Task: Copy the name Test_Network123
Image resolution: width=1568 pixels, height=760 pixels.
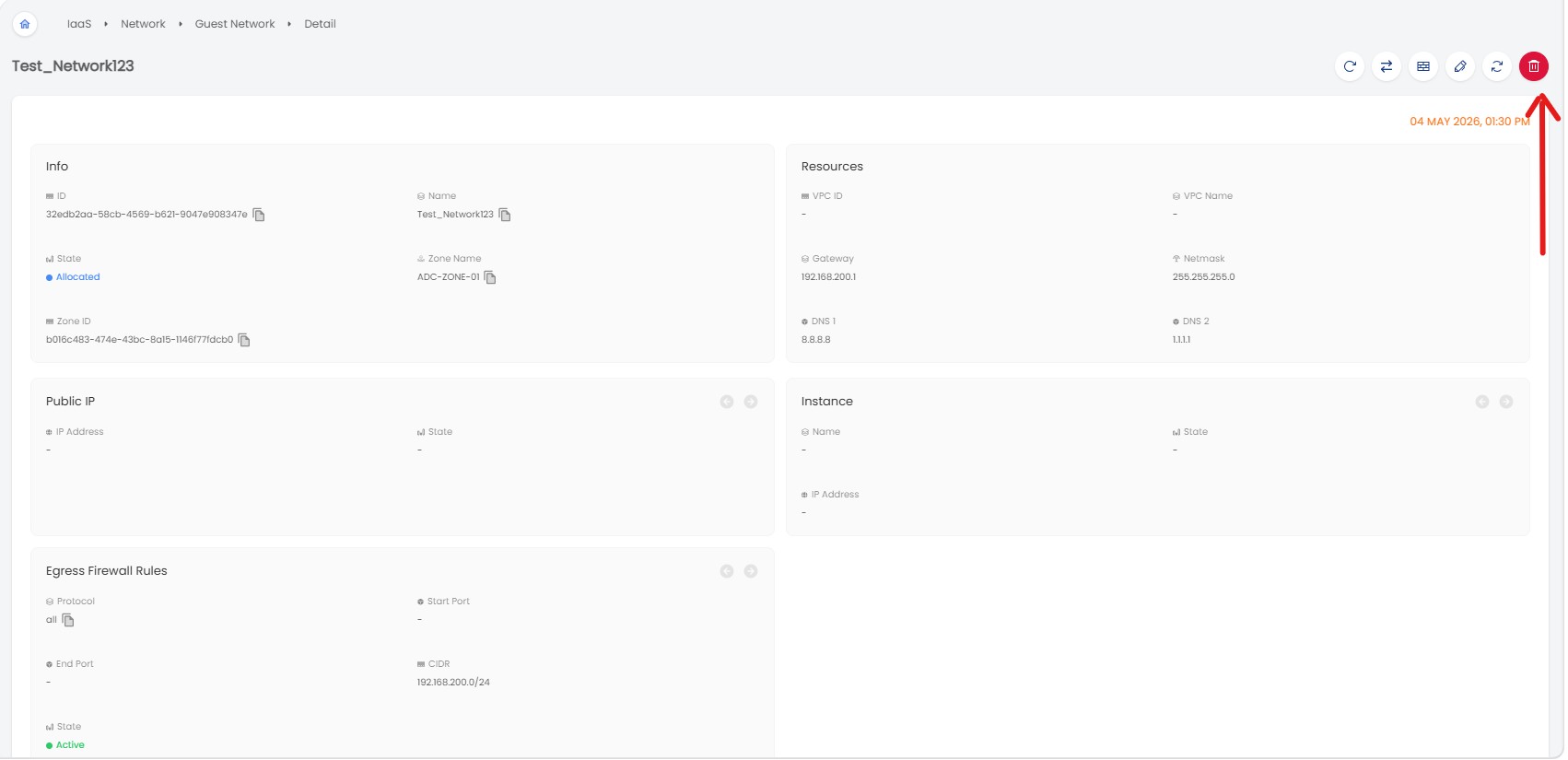Action: (x=505, y=215)
